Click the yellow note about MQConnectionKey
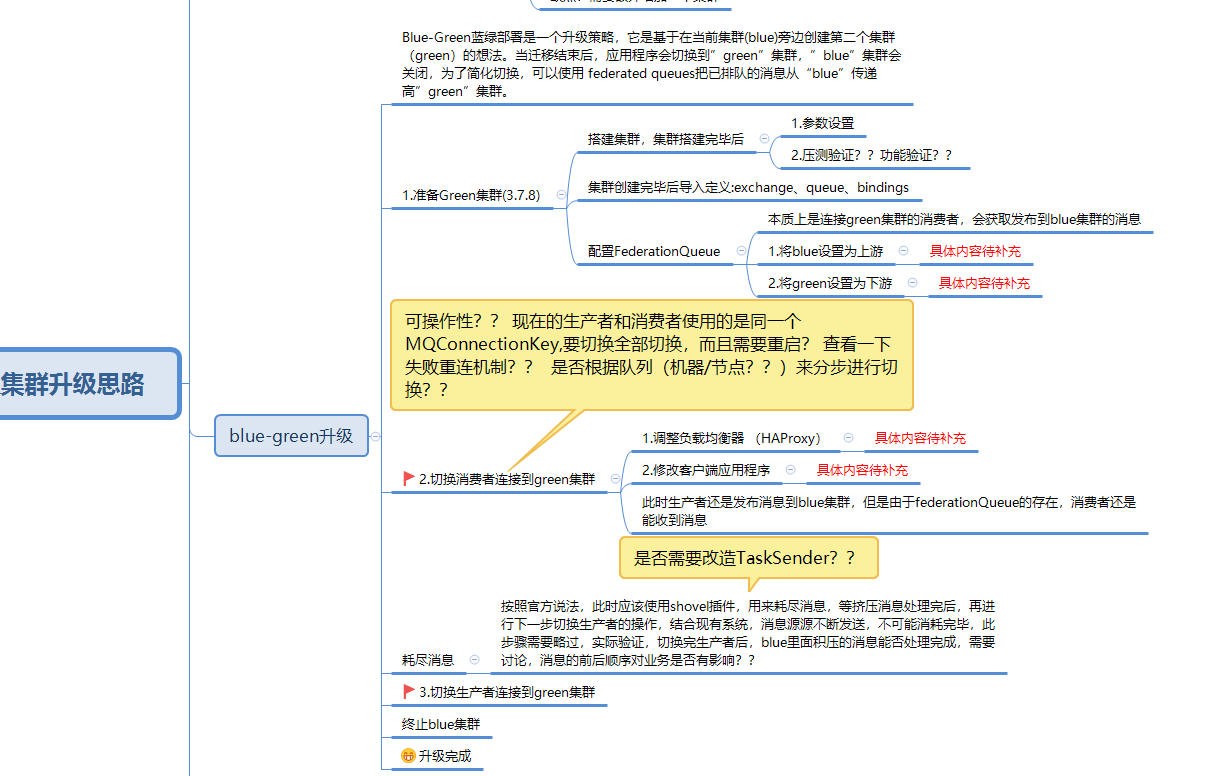The width and height of the screenshot is (1218, 776). [651, 355]
